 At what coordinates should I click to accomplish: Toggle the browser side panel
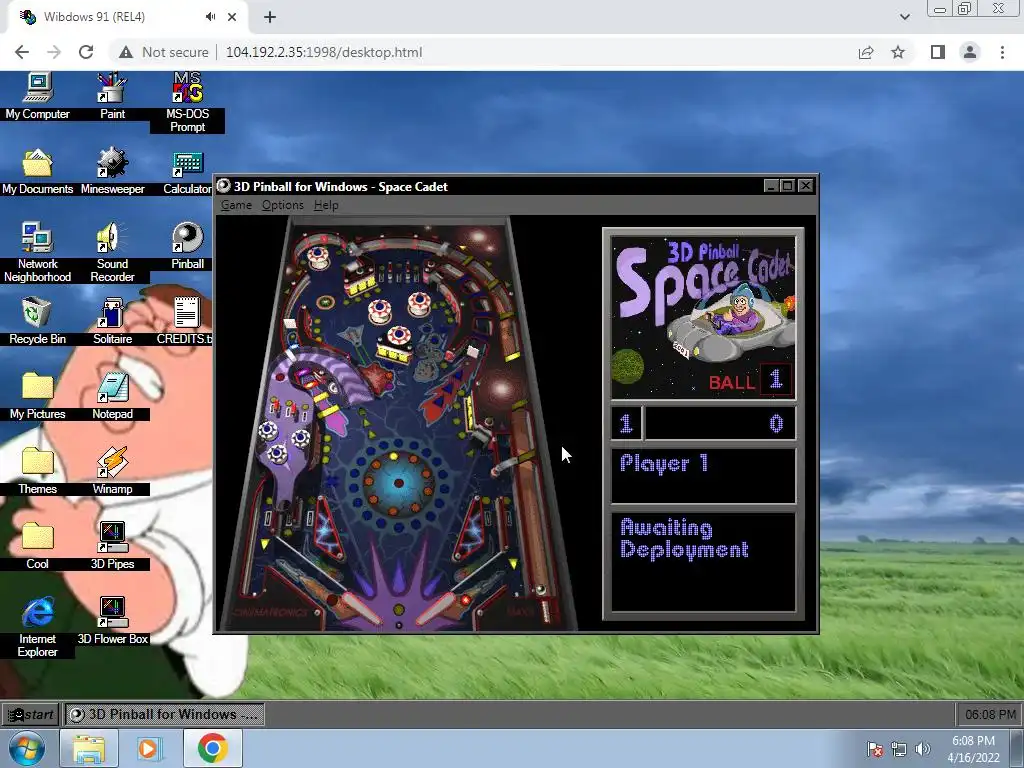pos(938,52)
